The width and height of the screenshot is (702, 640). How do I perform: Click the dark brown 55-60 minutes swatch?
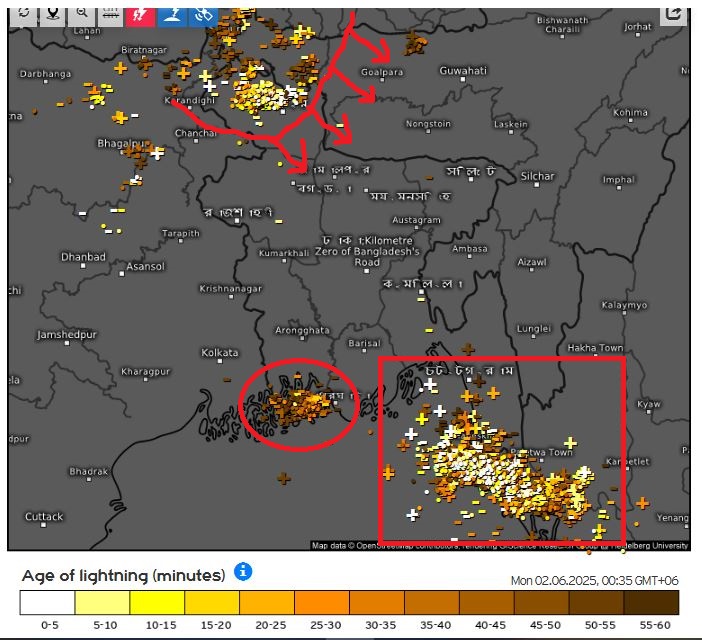pos(652,602)
